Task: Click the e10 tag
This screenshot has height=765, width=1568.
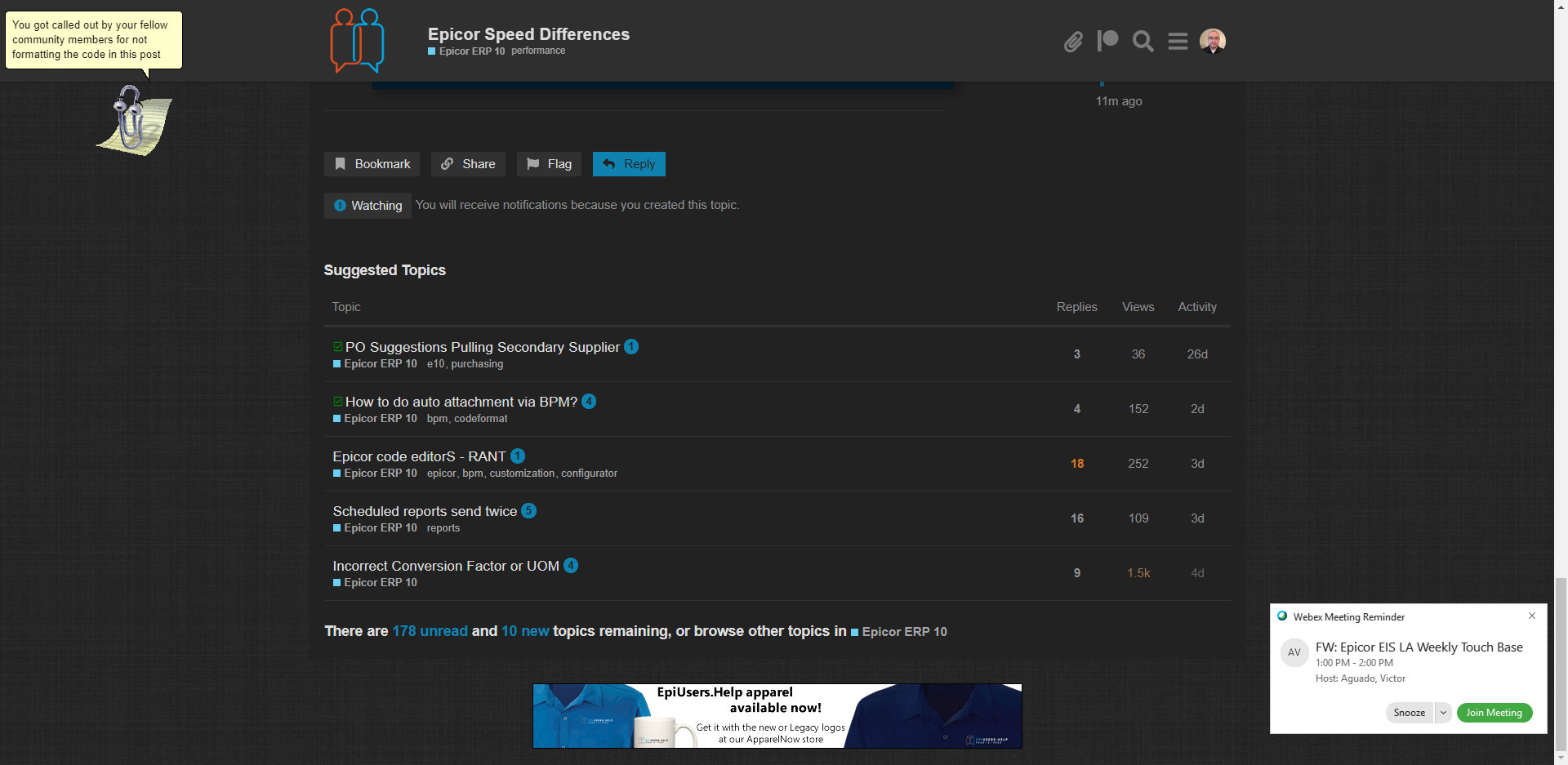Action: click(435, 364)
